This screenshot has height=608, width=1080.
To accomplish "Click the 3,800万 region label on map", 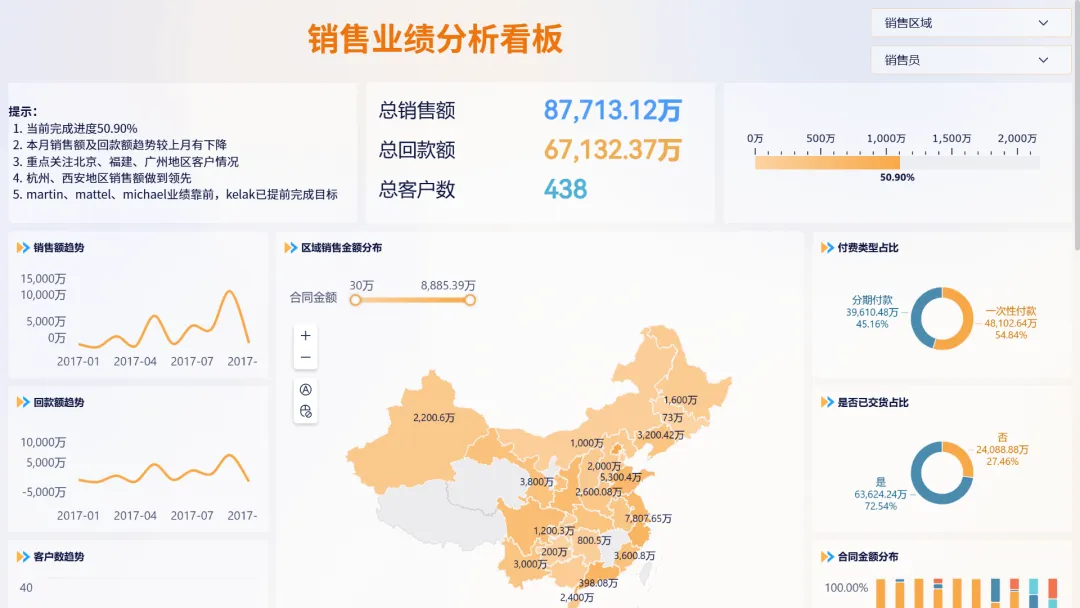I will point(537,482).
